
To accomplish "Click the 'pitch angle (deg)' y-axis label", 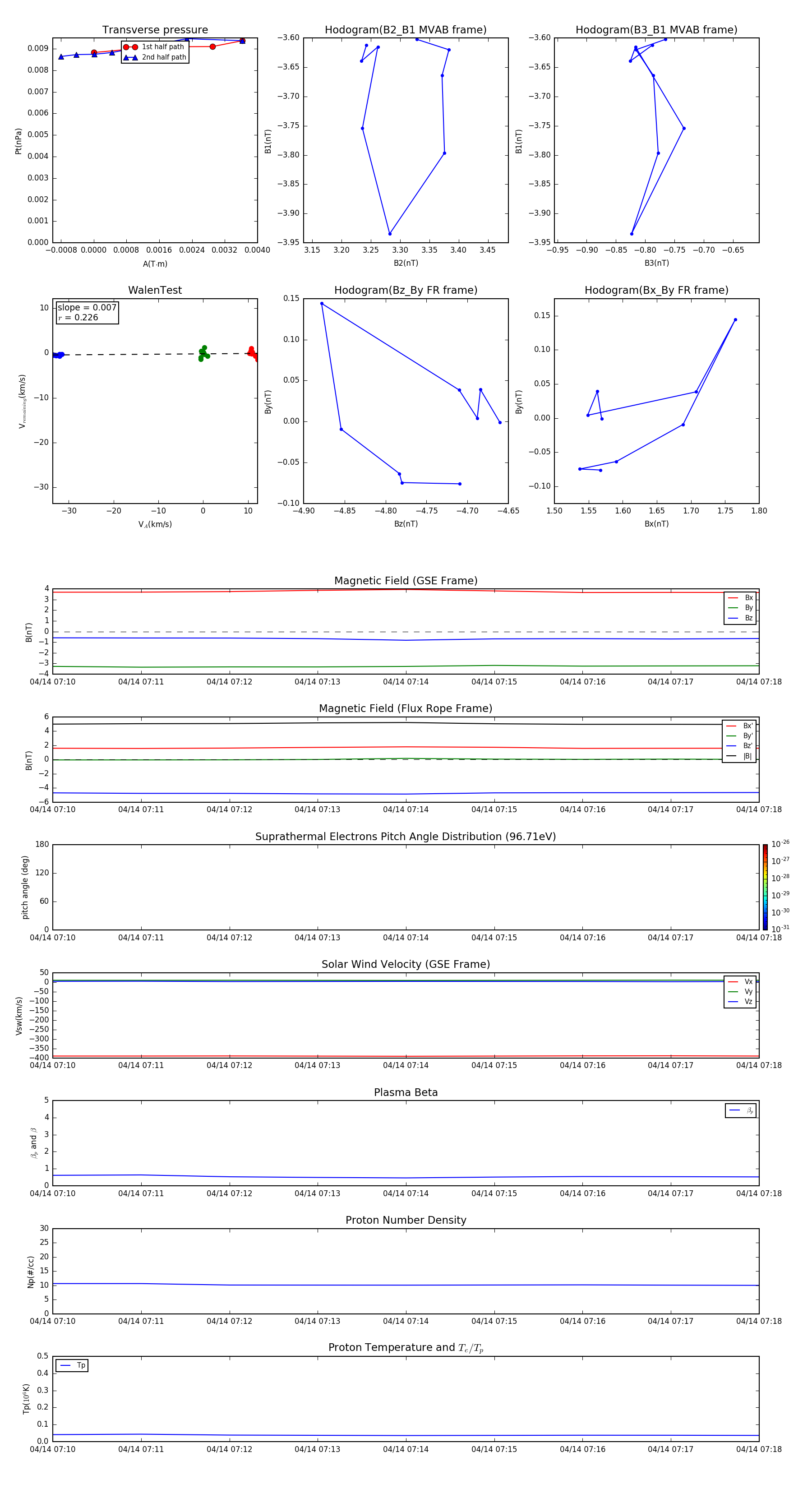I will pos(25,887).
